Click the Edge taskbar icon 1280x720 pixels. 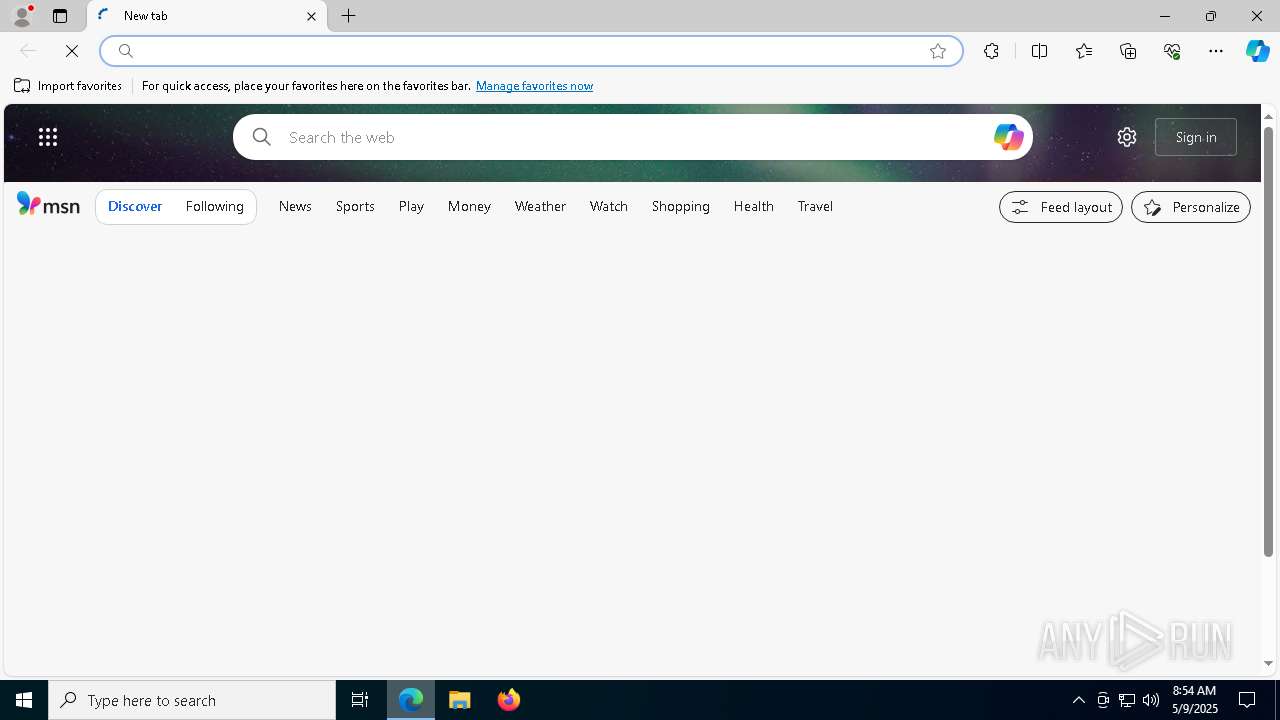tap(411, 700)
